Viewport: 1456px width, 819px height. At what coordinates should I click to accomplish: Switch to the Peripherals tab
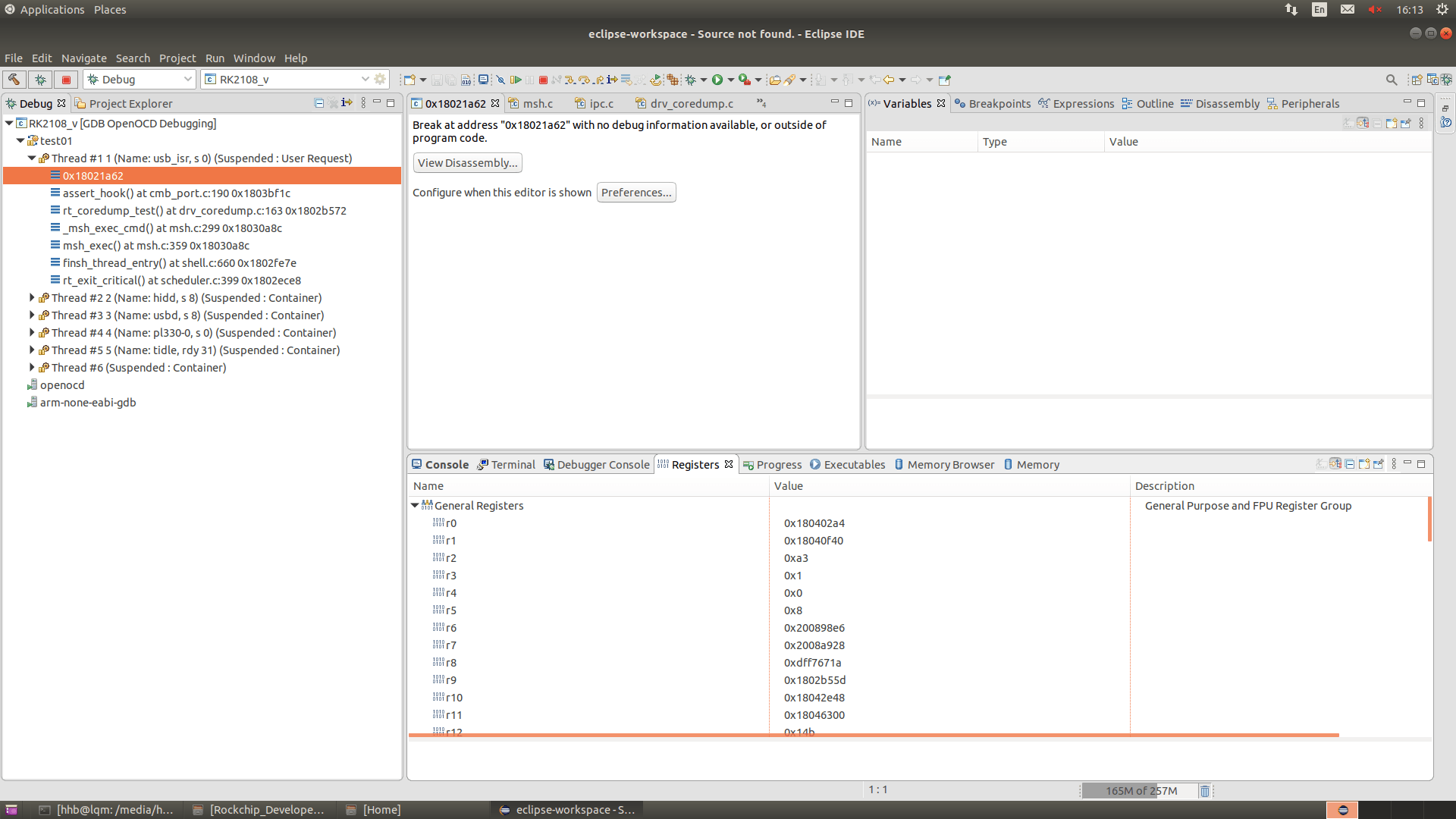[x=1304, y=104]
